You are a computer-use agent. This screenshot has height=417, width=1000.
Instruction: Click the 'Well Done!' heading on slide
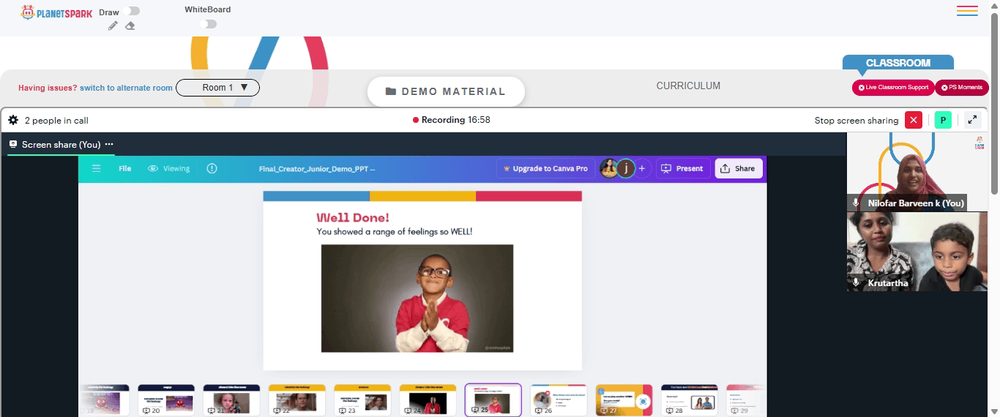coord(353,217)
